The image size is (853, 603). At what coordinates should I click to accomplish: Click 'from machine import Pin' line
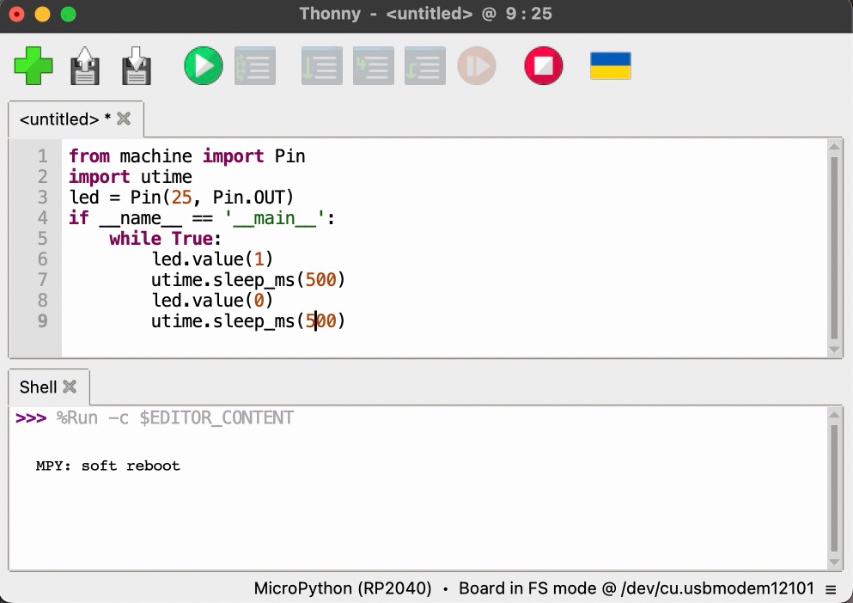pos(187,156)
